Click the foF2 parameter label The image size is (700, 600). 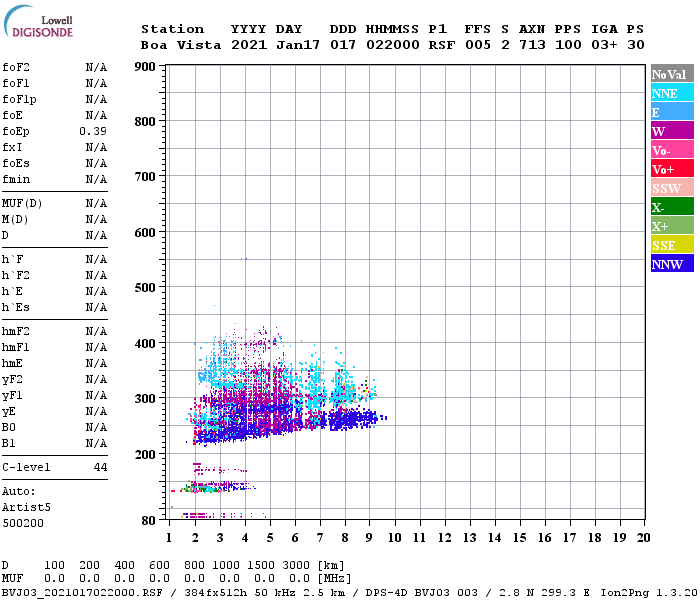point(16,67)
